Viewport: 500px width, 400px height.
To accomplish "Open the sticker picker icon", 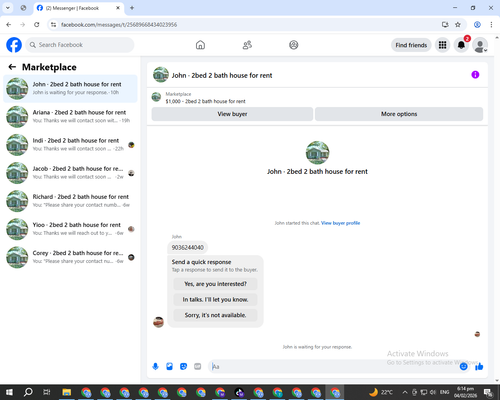I will point(183,367).
